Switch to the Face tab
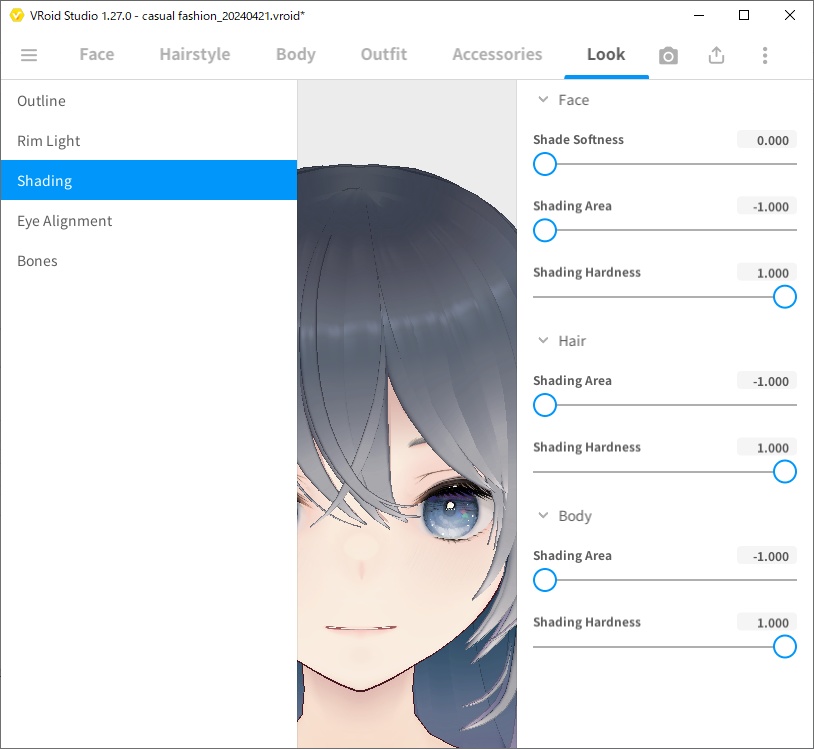This screenshot has width=814, height=749. tap(96, 55)
